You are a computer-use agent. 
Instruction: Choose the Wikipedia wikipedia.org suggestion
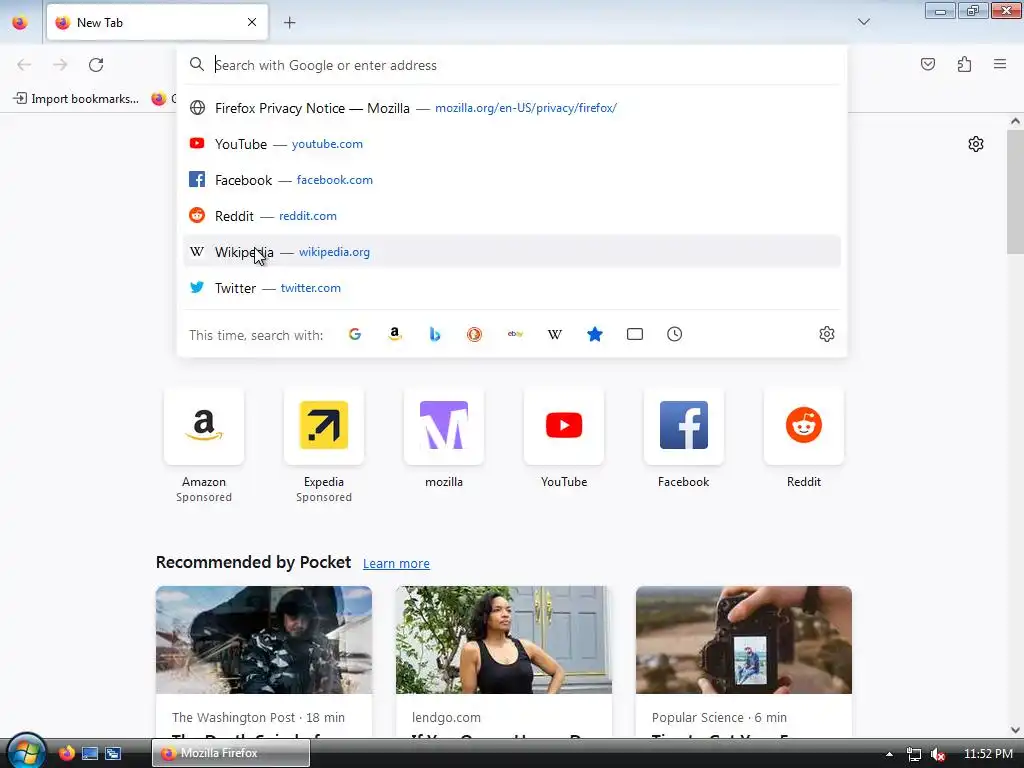(512, 251)
